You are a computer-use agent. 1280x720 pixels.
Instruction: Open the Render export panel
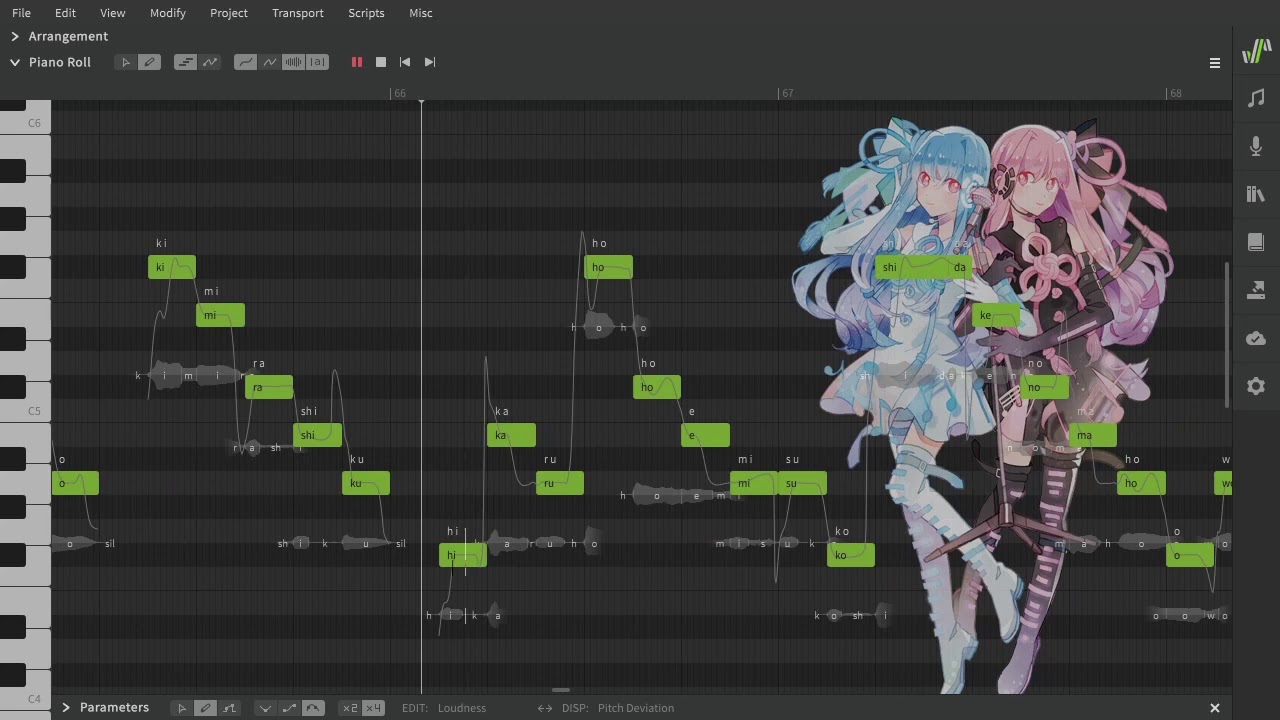click(1256, 290)
